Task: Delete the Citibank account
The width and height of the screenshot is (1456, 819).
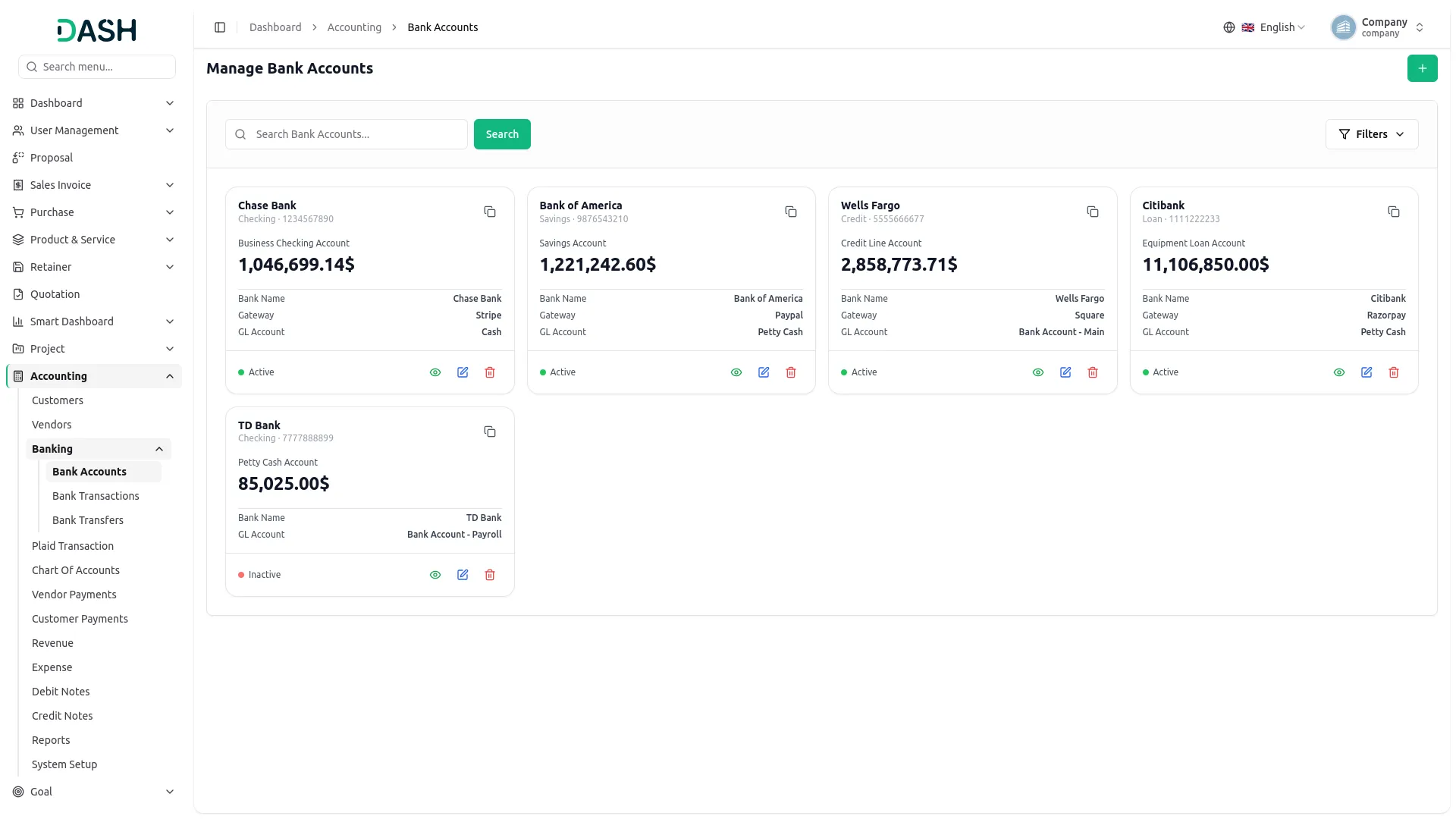Action: click(1394, 372)
